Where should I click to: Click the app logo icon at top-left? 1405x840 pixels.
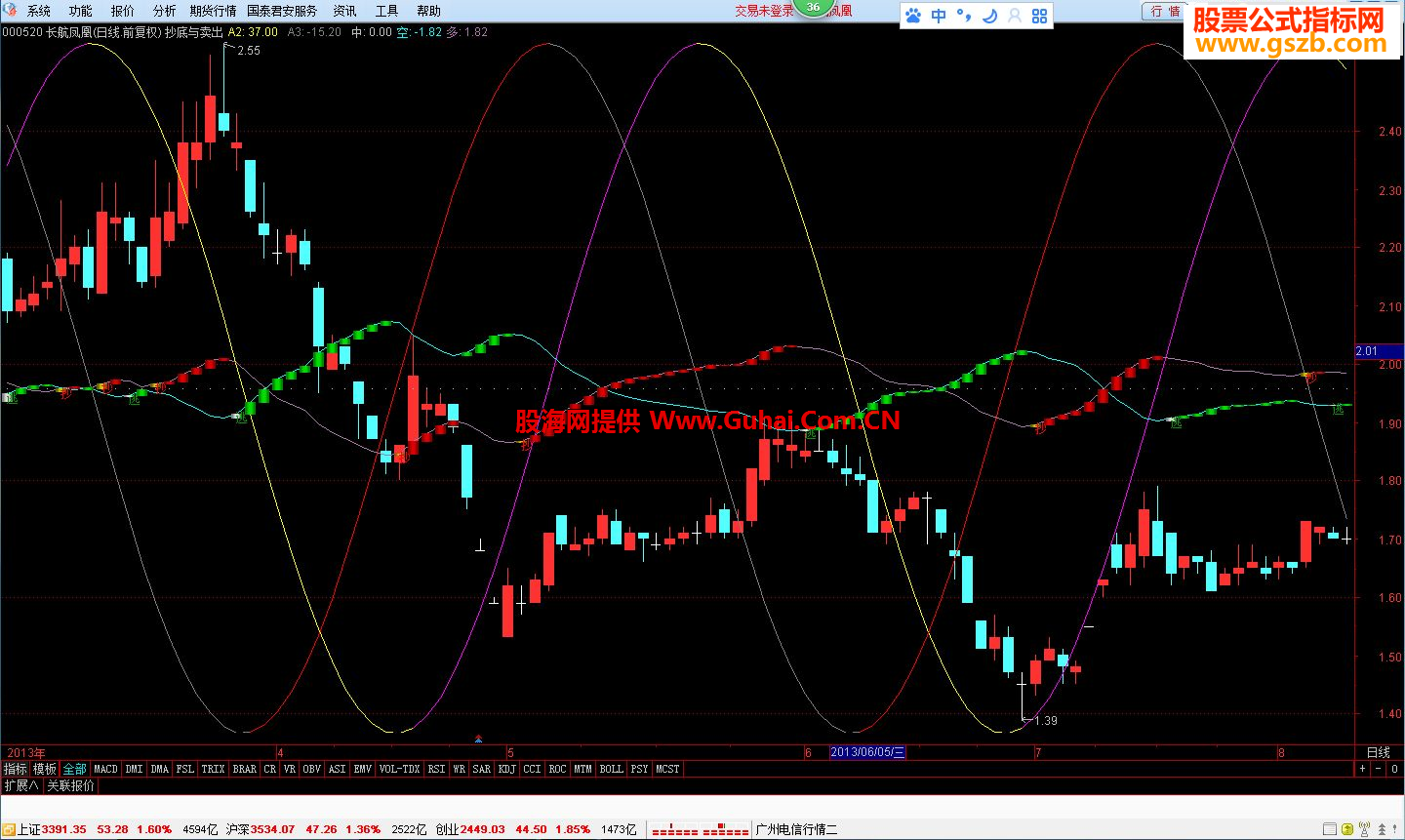point(11,10)
